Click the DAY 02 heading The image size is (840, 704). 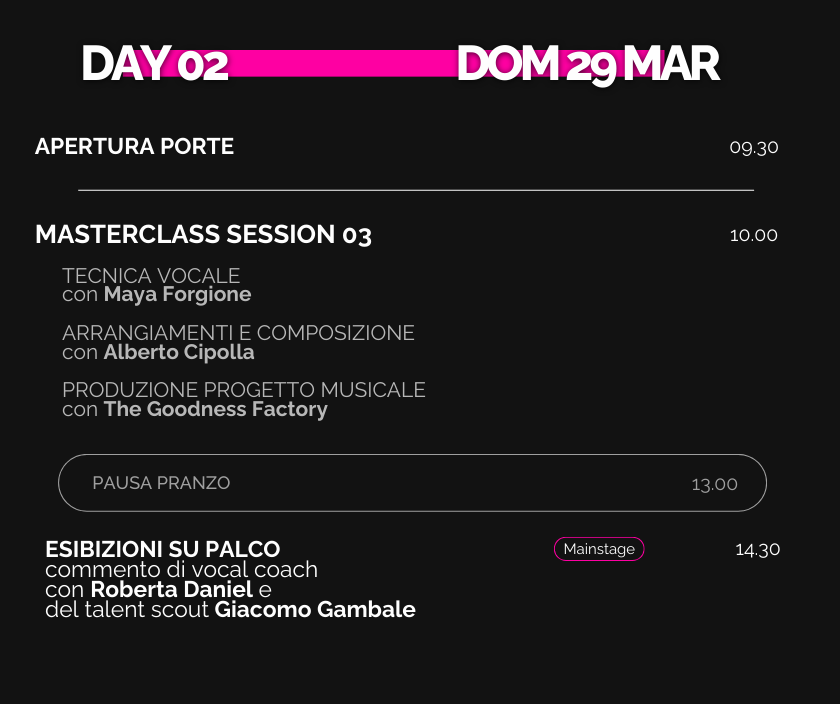[154, 64]
